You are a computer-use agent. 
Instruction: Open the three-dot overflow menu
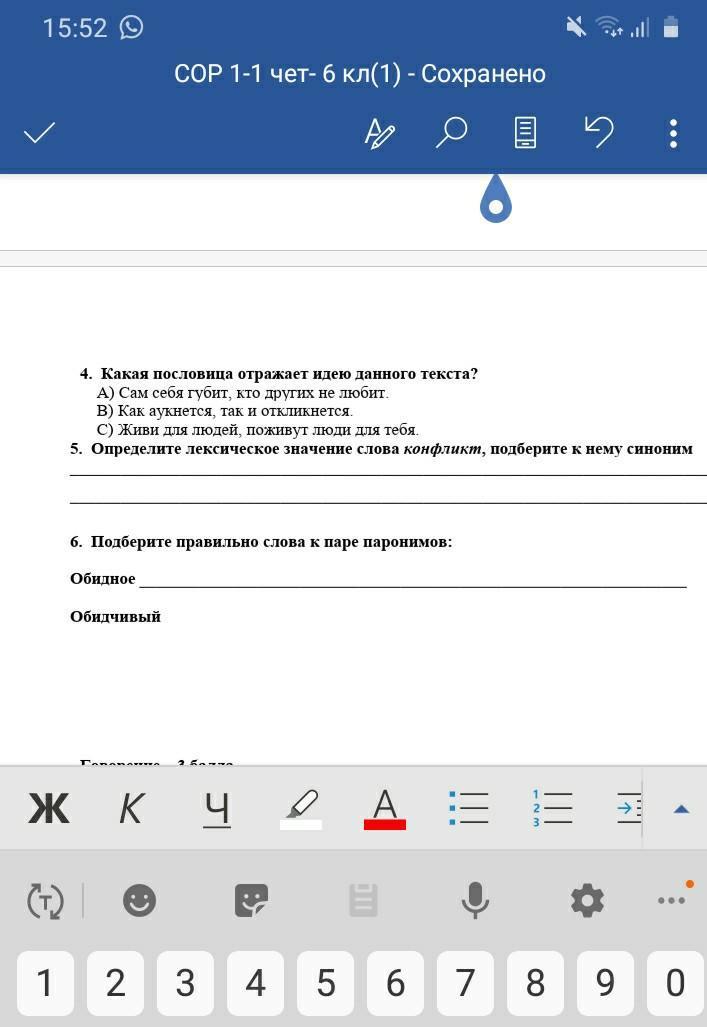674,133
